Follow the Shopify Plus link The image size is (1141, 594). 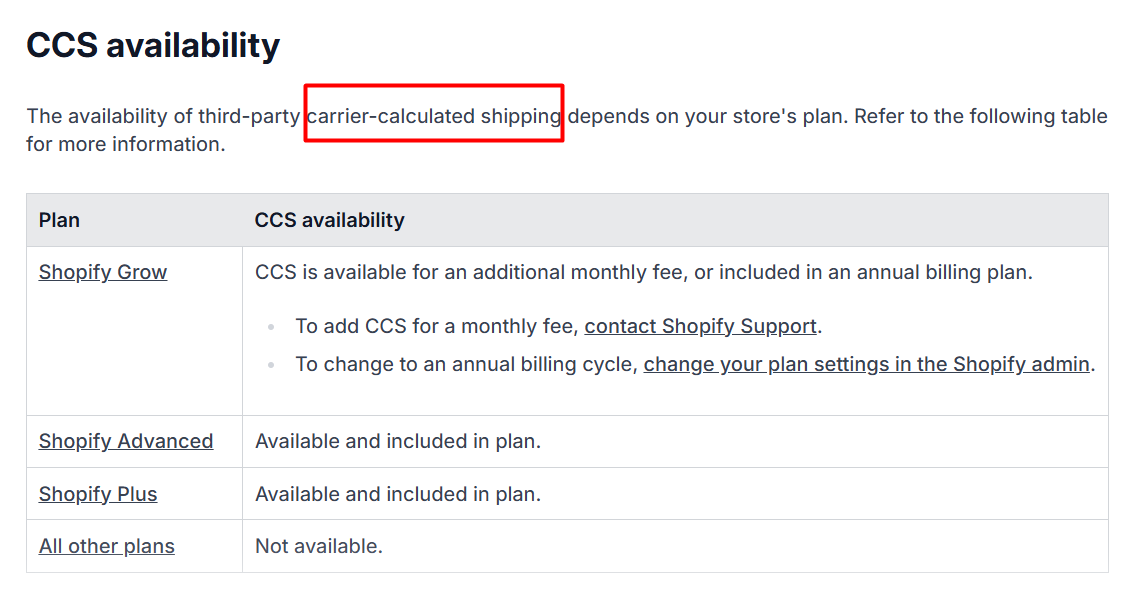tap(98, 494)
